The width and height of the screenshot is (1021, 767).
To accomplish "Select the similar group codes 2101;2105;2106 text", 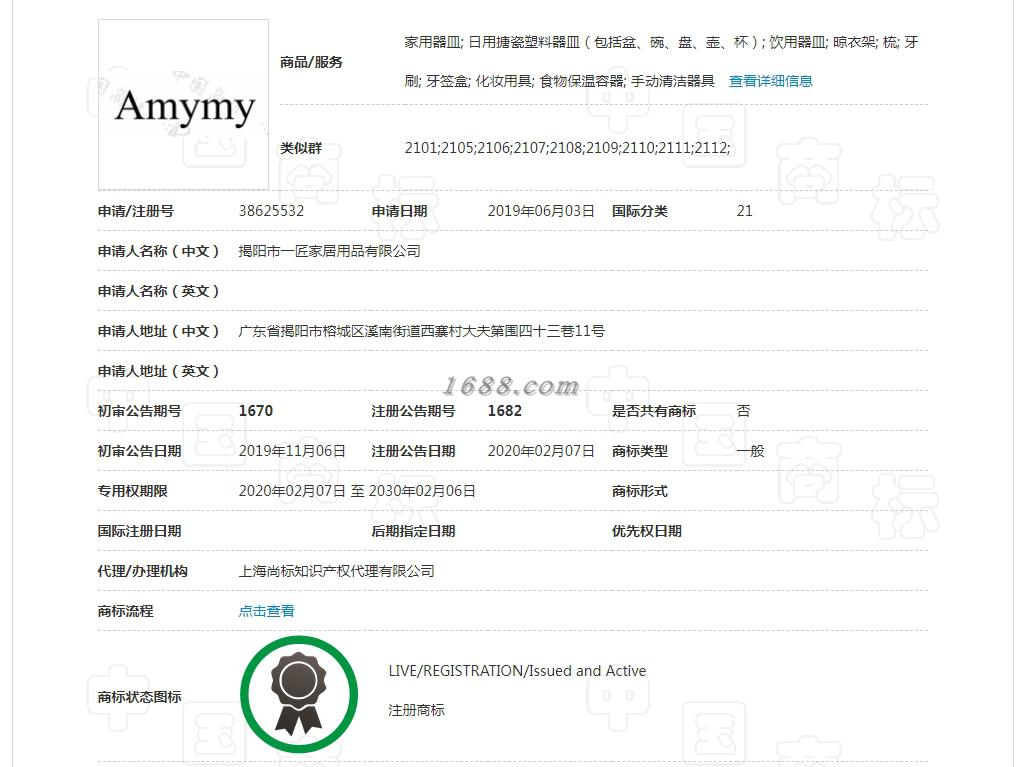I will [x=567, y=148].
